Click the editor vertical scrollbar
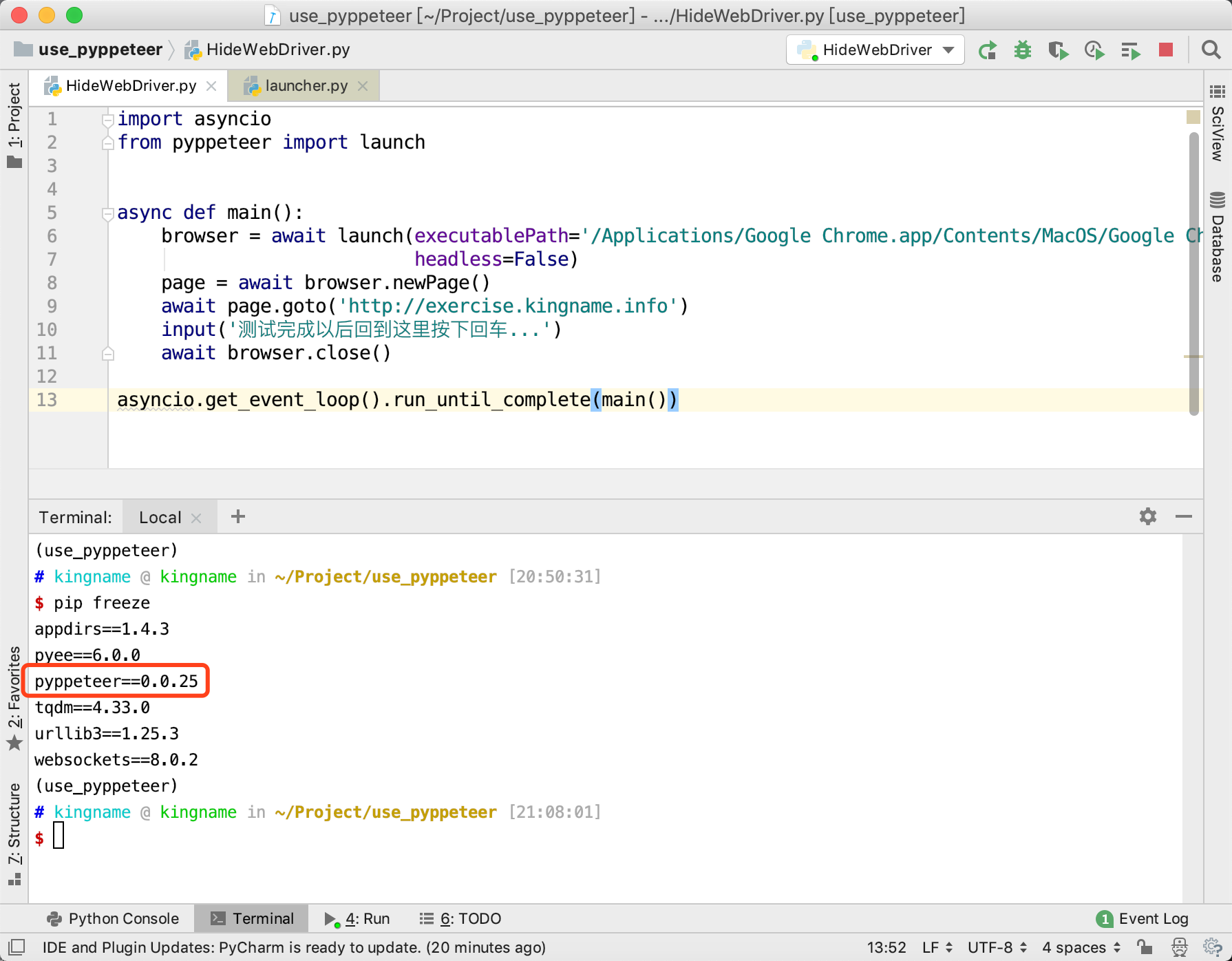The width and height of the screenshot is (1232, 961). pos(1194,275)
